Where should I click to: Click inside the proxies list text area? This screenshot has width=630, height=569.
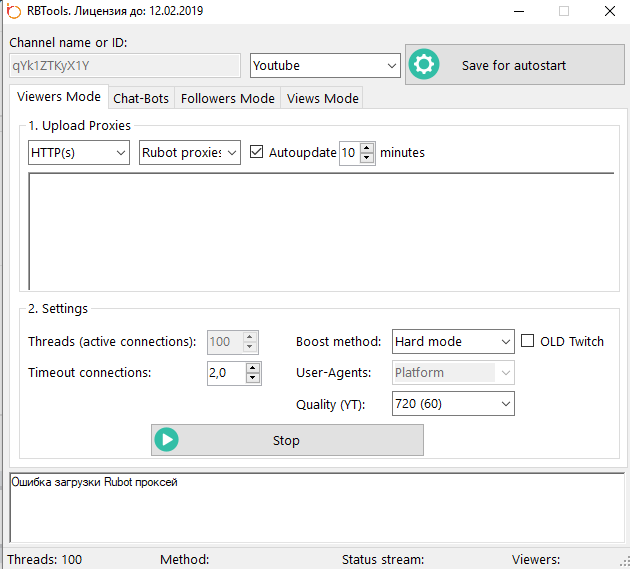[320, 231]
